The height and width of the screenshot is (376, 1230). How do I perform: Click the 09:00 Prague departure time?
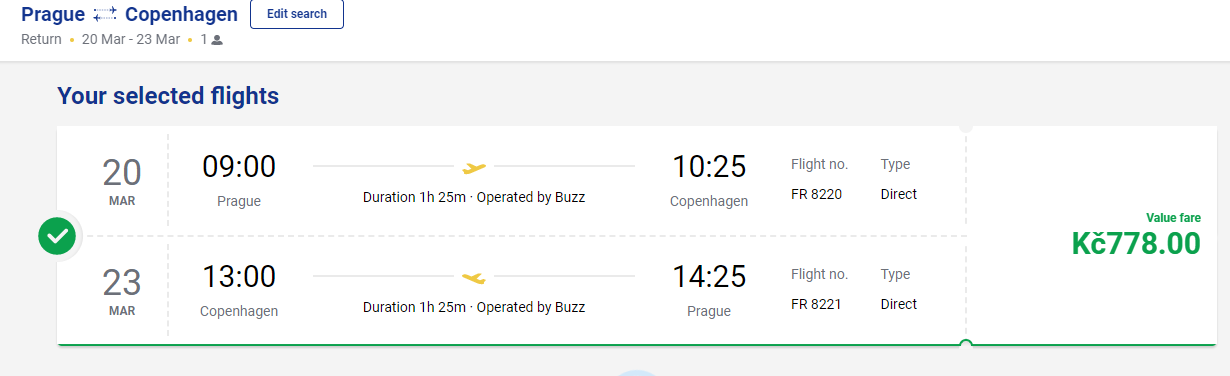pos(239,167)
